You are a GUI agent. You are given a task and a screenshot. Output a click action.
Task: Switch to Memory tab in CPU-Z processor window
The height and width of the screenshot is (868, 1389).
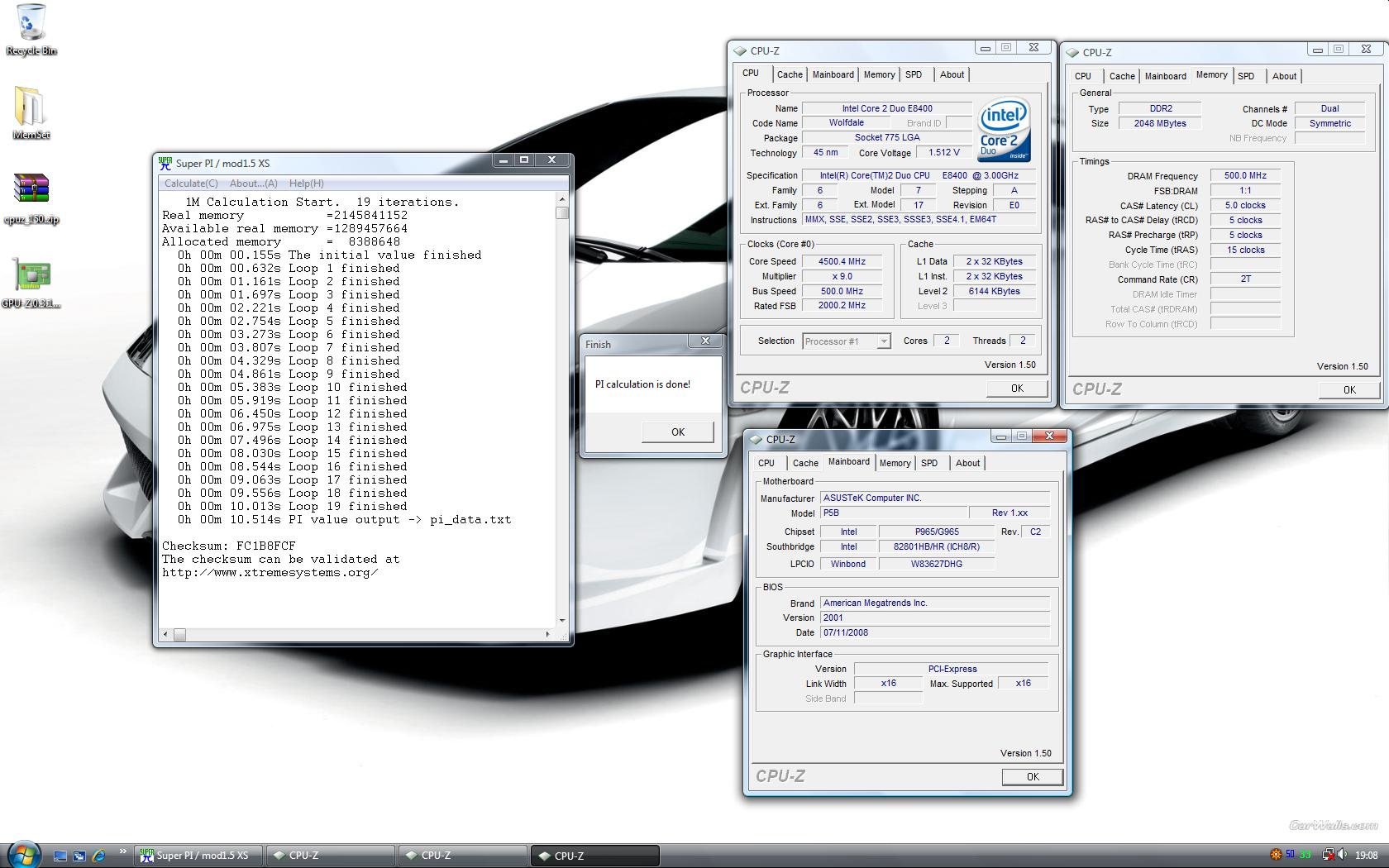(879, 74)
